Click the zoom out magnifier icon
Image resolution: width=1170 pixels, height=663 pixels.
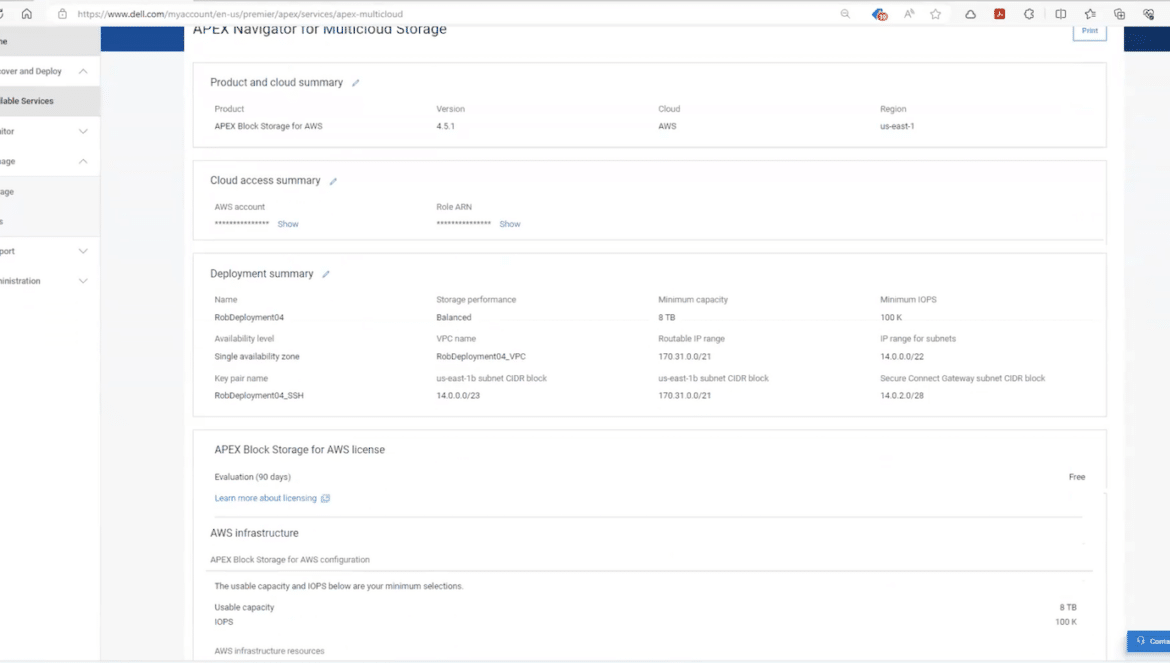click(x=845, y=13)
